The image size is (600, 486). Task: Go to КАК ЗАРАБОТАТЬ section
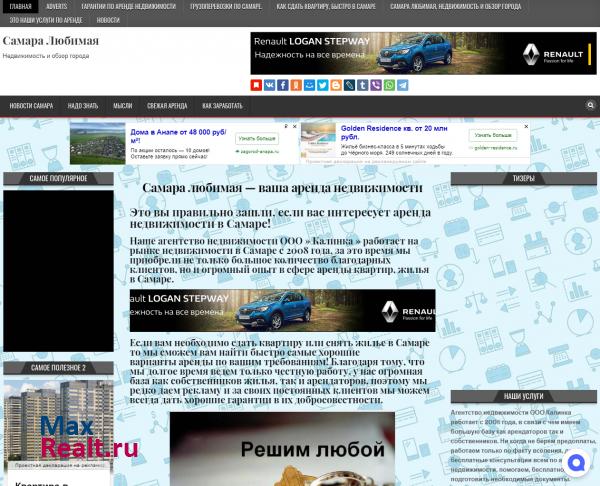pos(222,106)
